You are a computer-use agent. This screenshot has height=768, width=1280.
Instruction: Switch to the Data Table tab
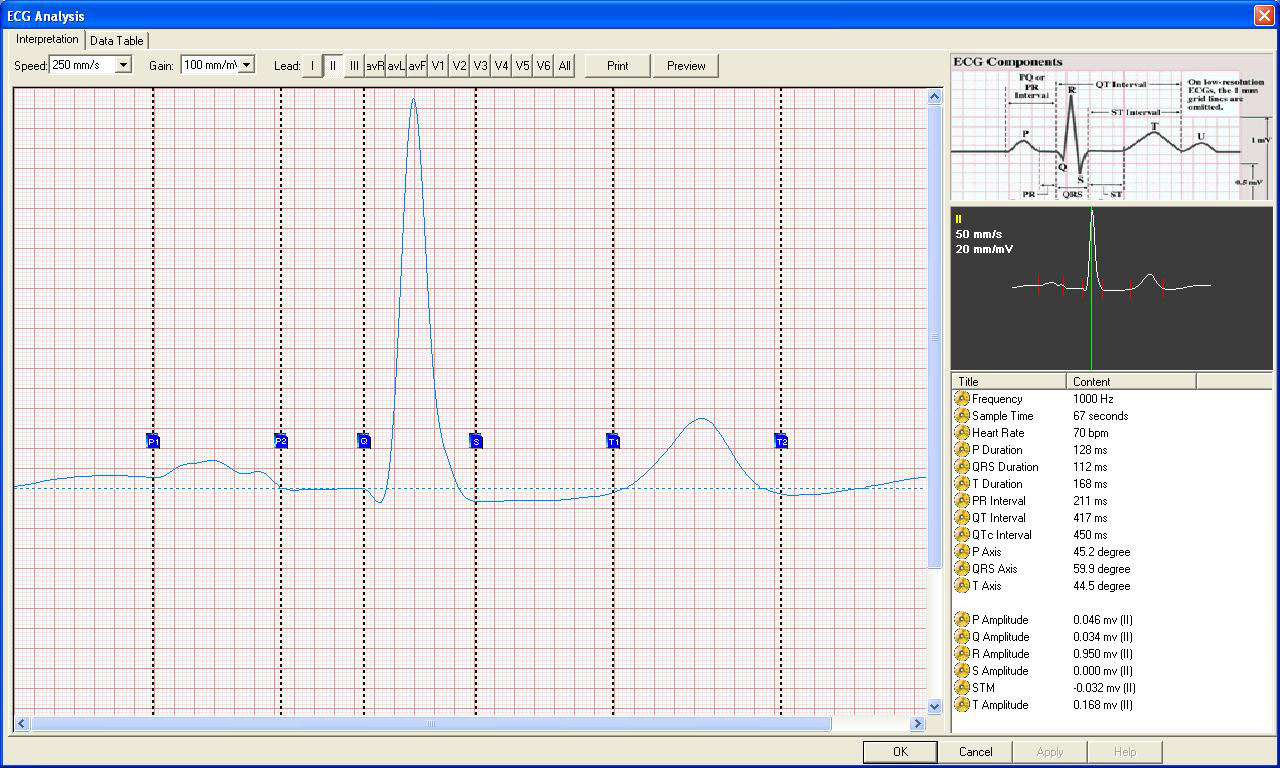116,41
